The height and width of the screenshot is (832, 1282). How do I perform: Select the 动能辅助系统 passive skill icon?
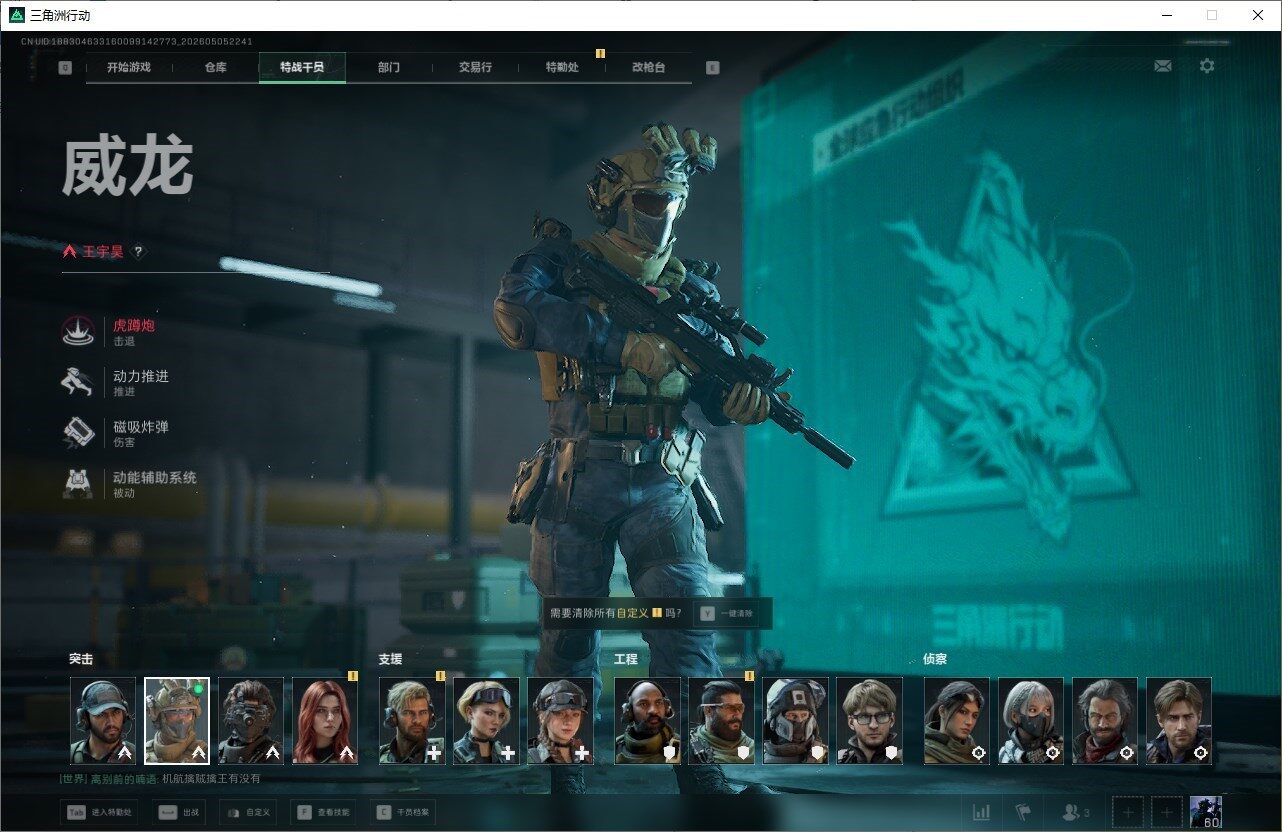click(x=77, y=484)
